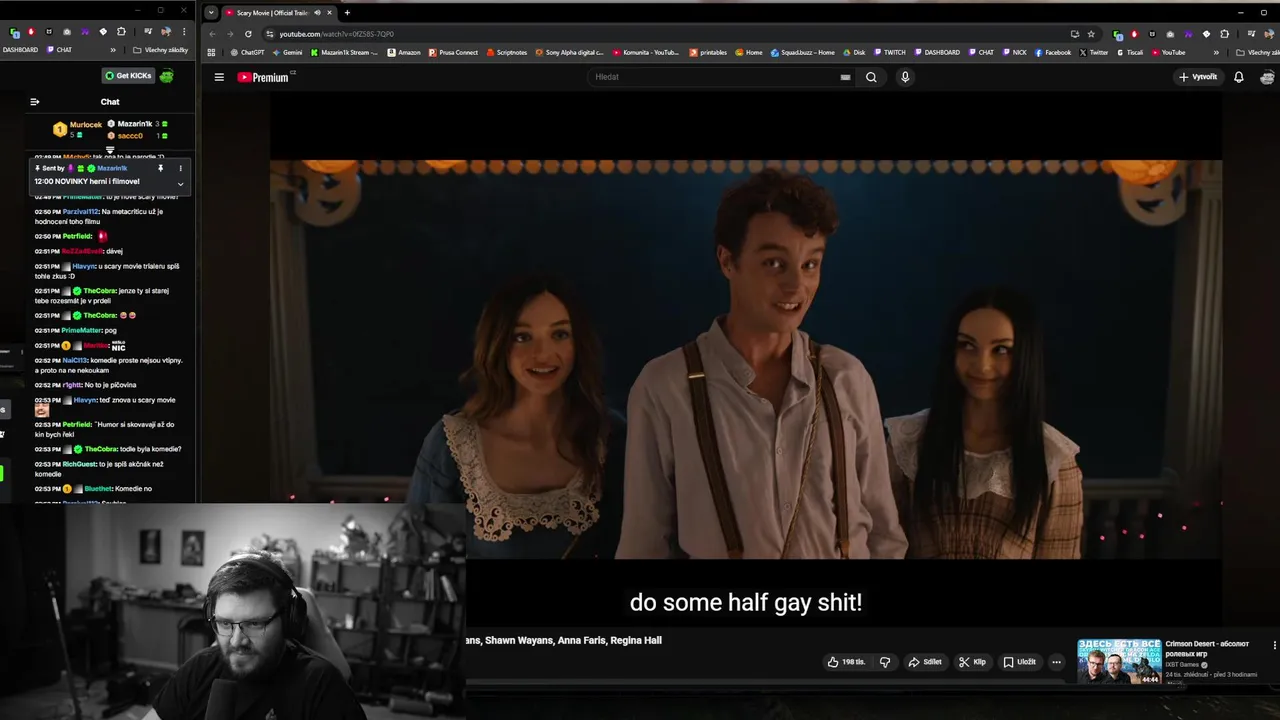Open the CHAT bookmark in Kick window
This screenshot has height=720, width=1280.
pyautogui.click(x=59, y=50)
